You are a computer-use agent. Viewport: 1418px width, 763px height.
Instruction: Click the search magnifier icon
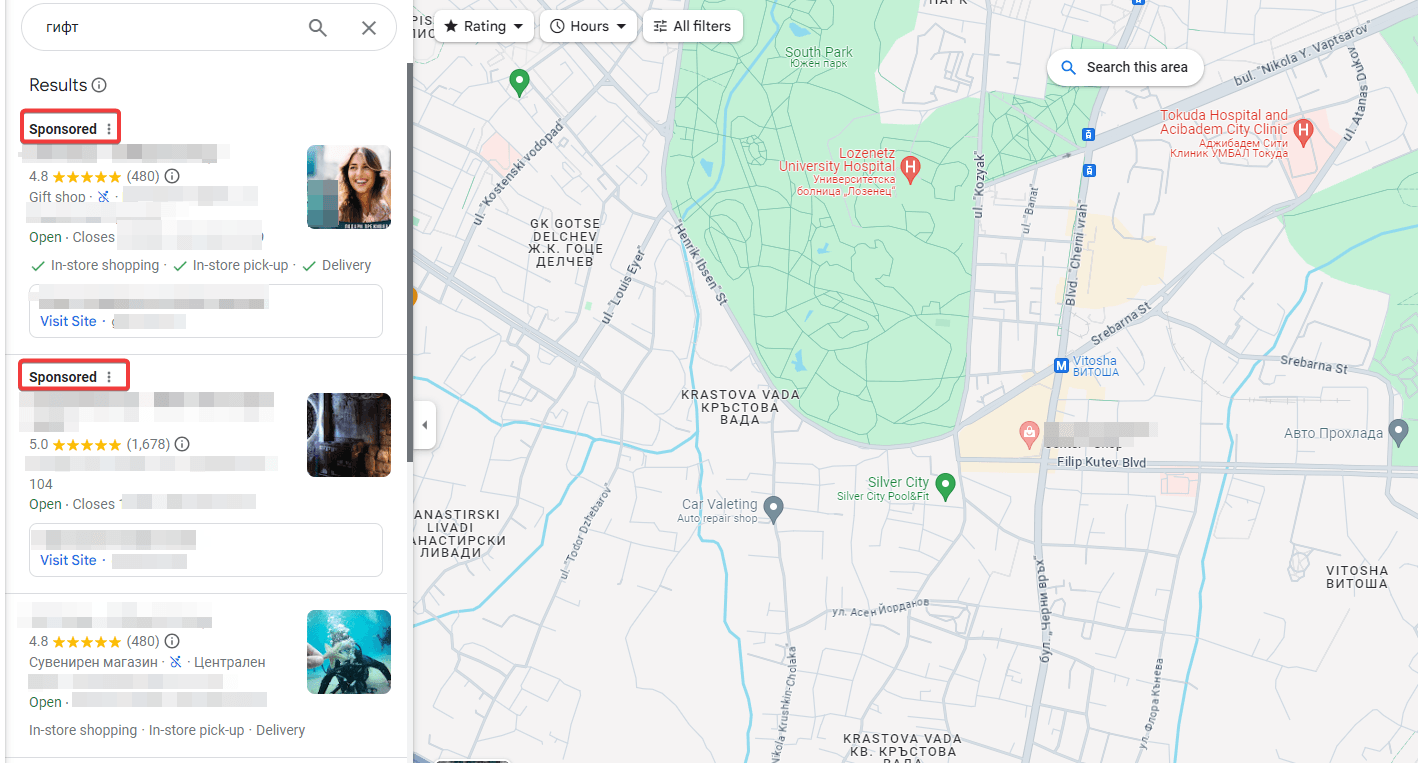click(x=317, y=28)
